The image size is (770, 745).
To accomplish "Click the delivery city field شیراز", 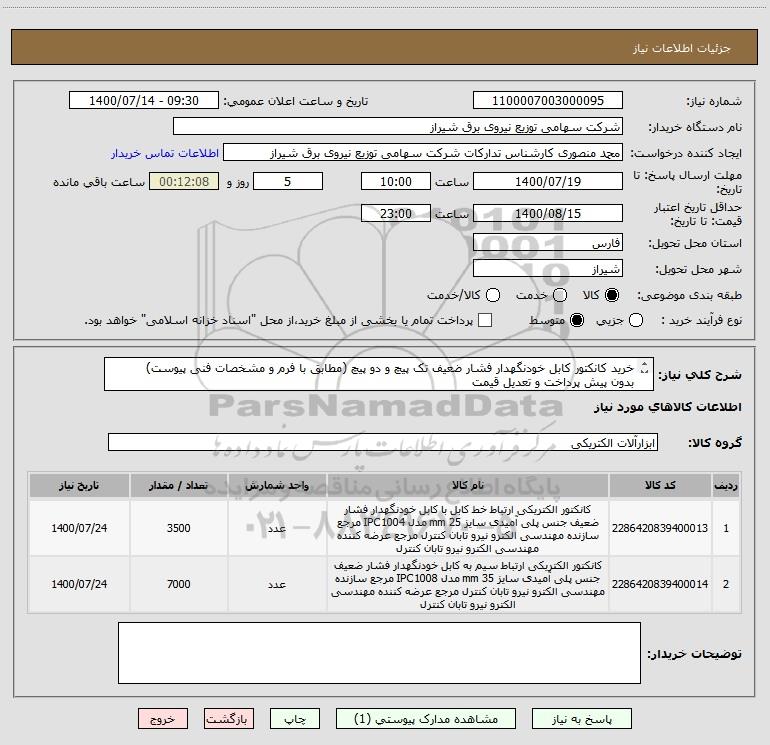I will click(548, 269).
